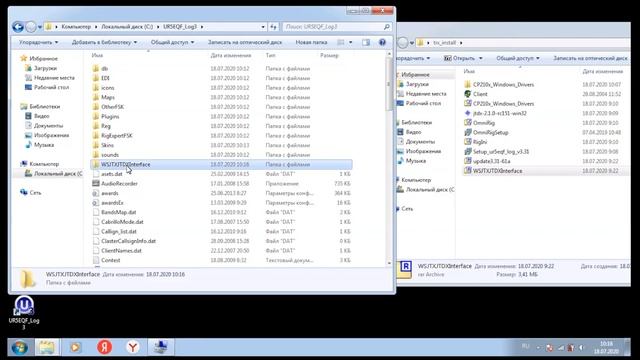Select the CabrilloMode.dat file

click(122, 222)
